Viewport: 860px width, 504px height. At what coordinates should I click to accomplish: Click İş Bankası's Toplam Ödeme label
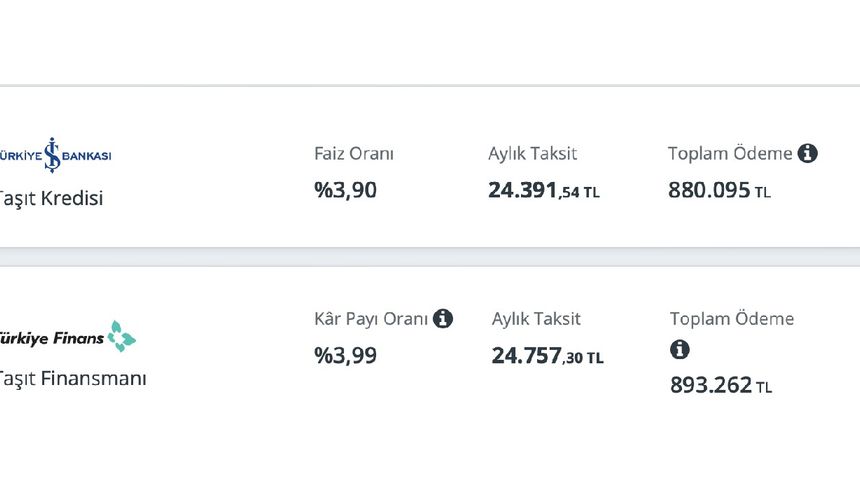coord(730,154)
